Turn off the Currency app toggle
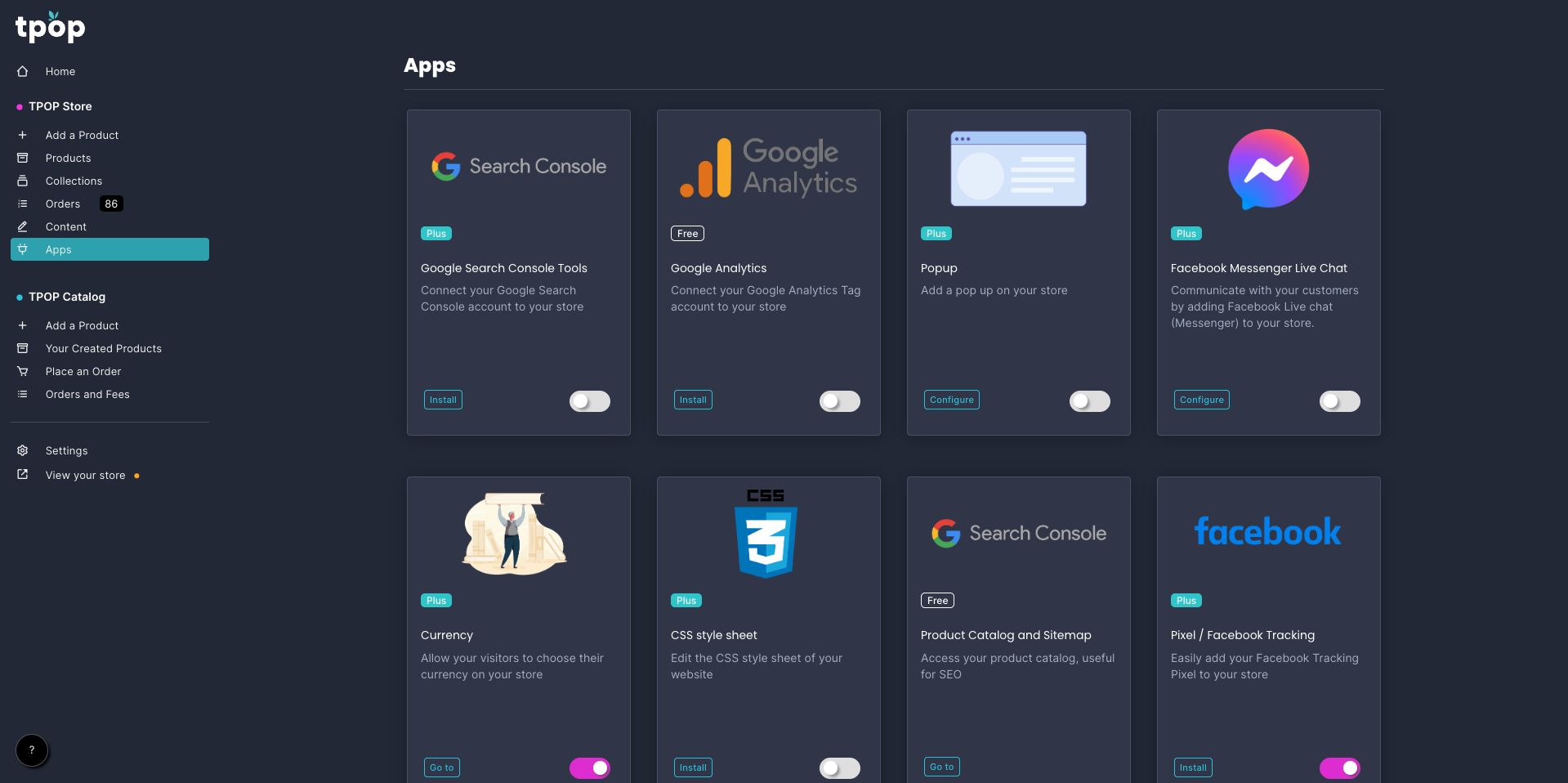The width and height of the screenshot is (1568, 783). (589, 768)
